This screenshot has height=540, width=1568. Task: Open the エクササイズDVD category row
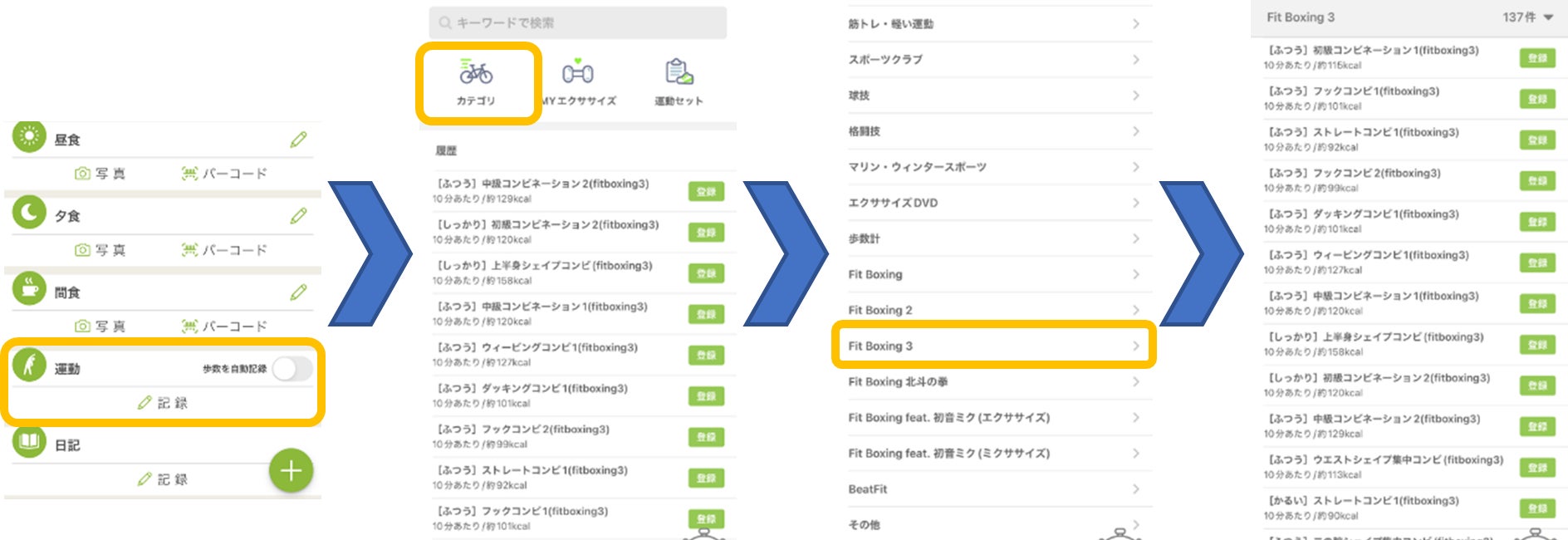tap(992, 203)
